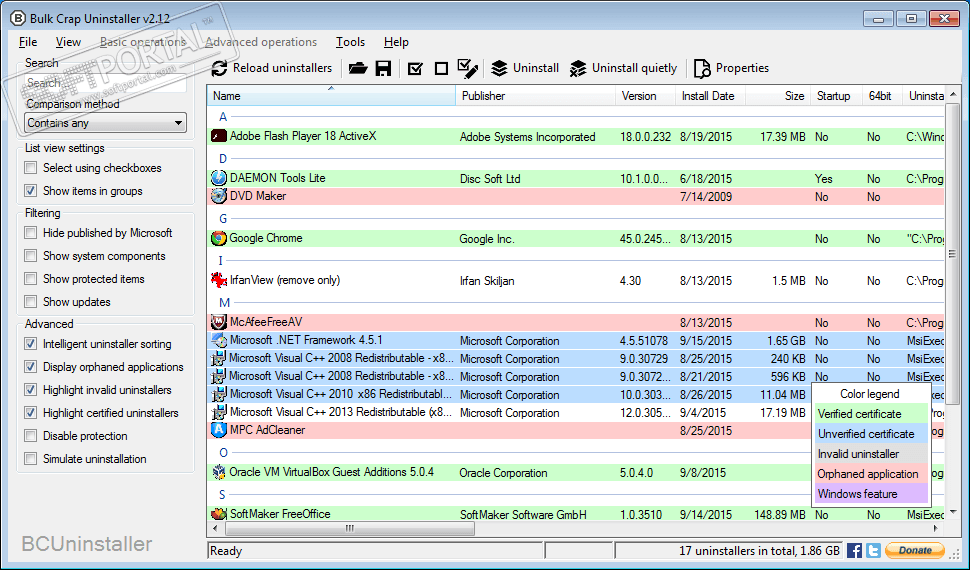The width and height of the screenshot is (970, 570).
Task: Enable Show updates checkbox
Action: point(30,301)
